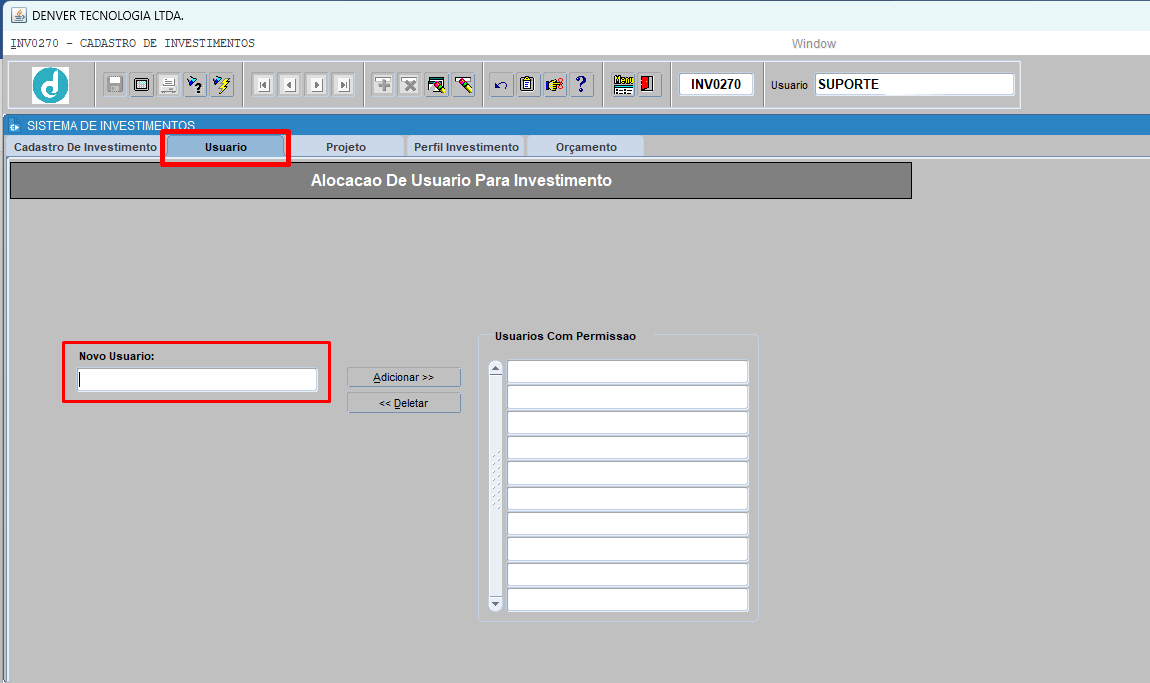Viewport: 1150px width, 683px height.
Task: Open help with question mark icon
Action: tap(581, 85)
